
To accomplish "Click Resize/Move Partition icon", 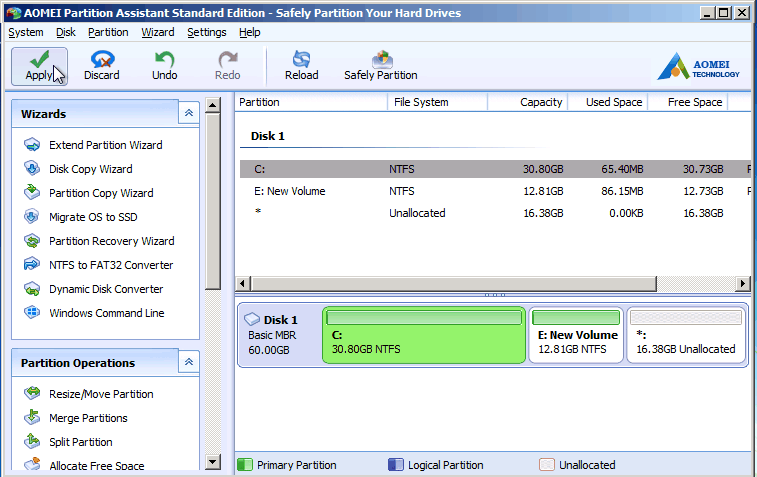I will click(32, 393).
